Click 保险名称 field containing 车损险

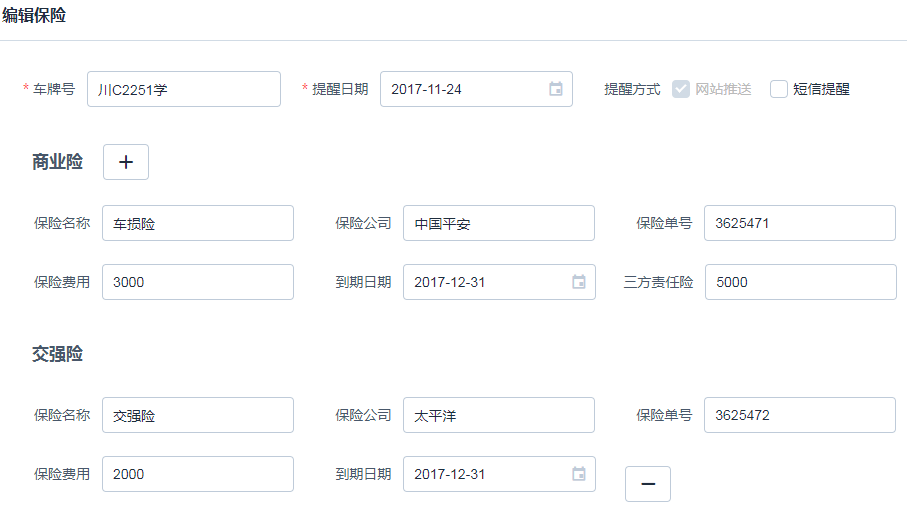pyautogui.click(x=197, y=223)
